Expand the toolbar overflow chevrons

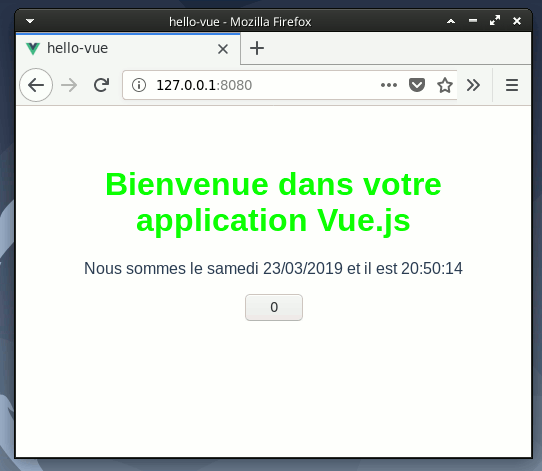(473, 85)
